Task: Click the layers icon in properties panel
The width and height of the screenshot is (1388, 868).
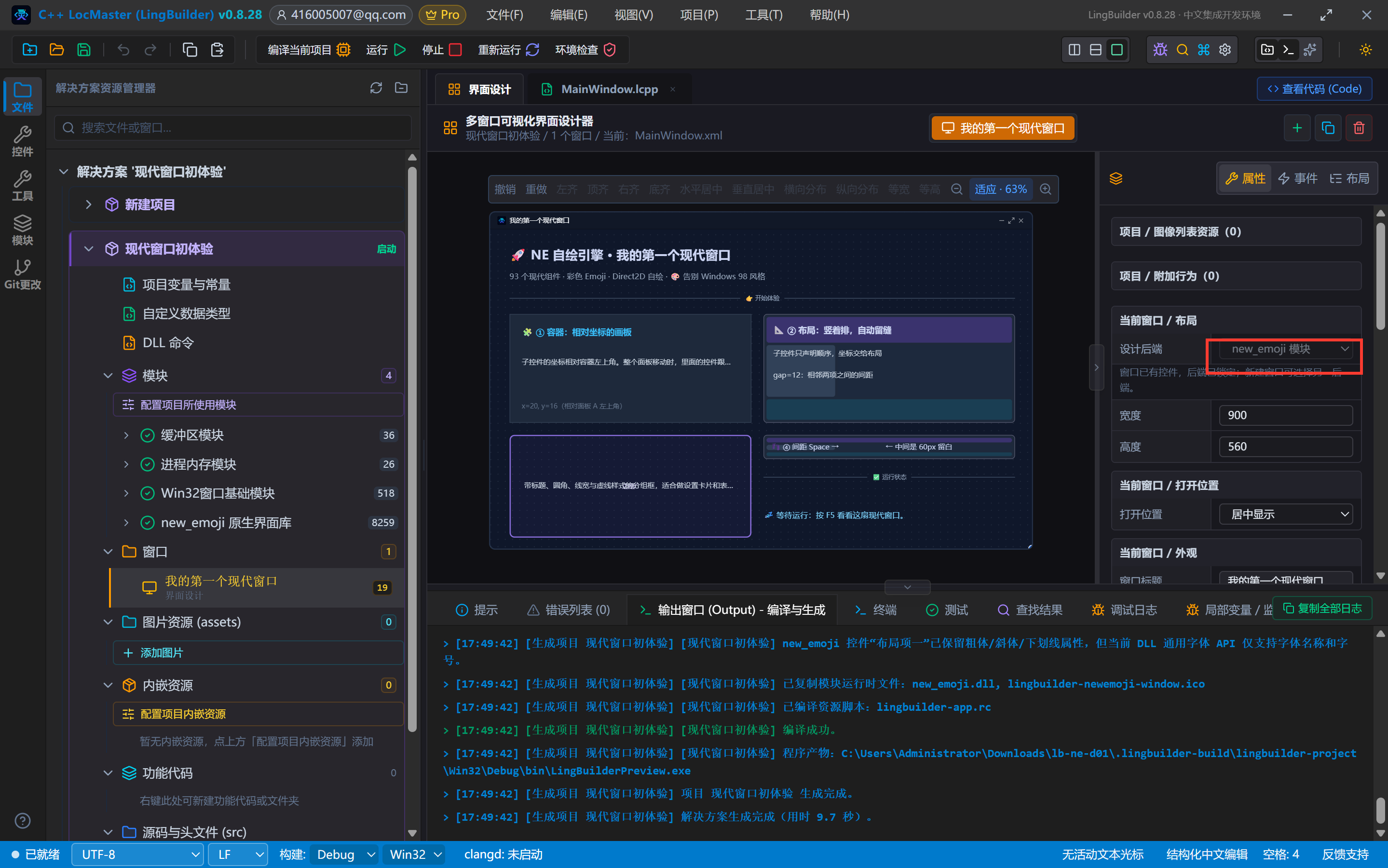Action: 1116,178
